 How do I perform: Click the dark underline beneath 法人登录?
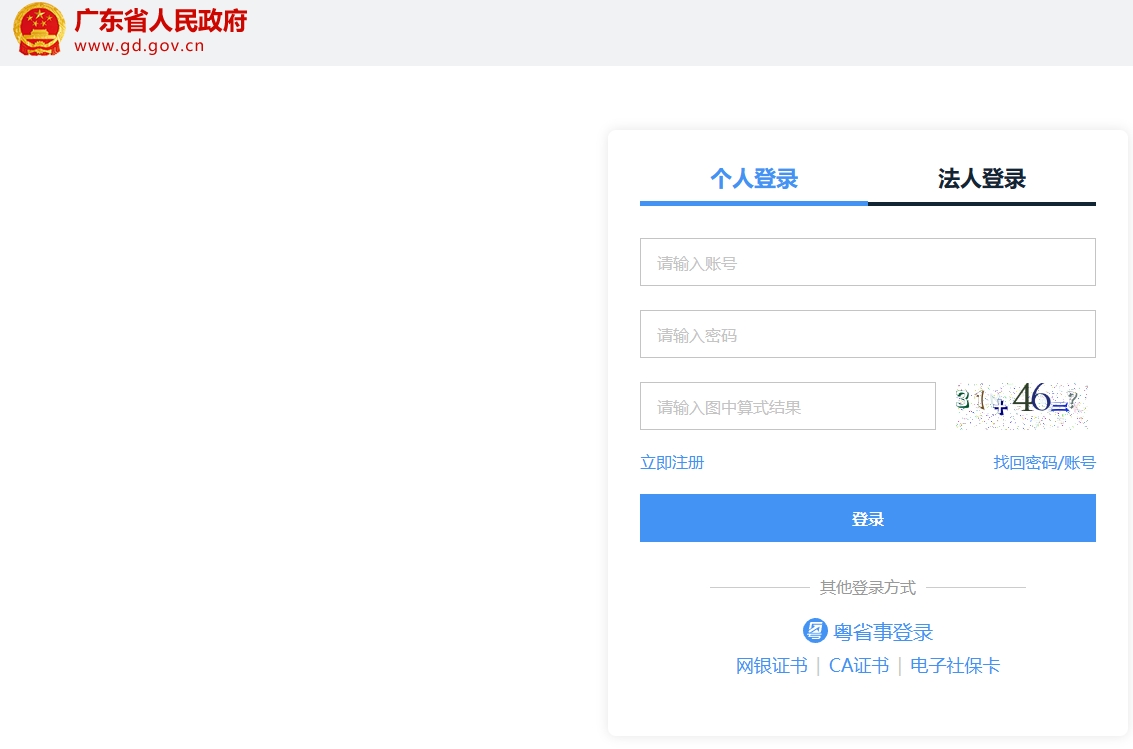tap(982, 204)
